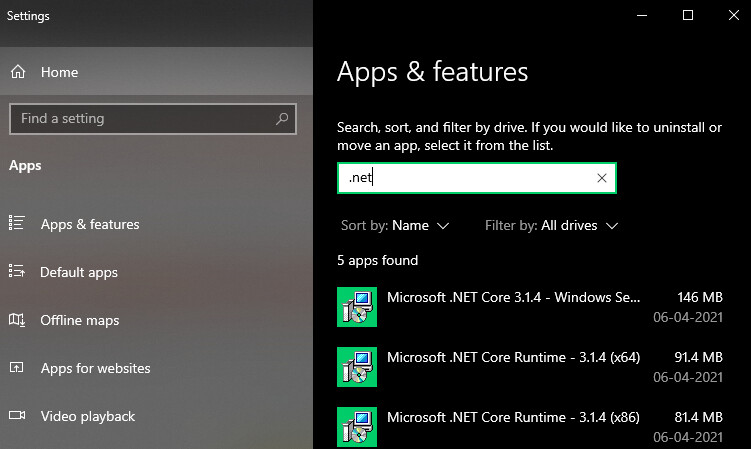Click the magnifier icon in Find a setting

click(282, 118)
